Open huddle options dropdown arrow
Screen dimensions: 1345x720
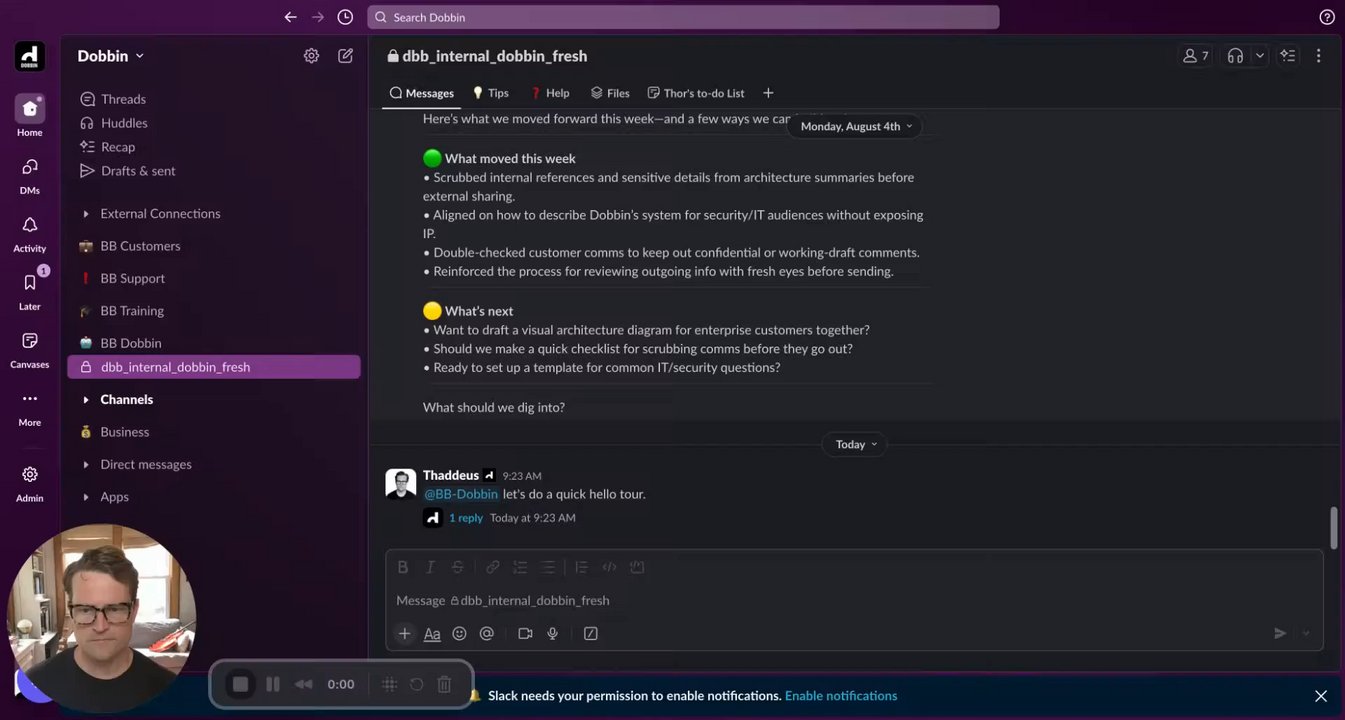pos(1259,56)
